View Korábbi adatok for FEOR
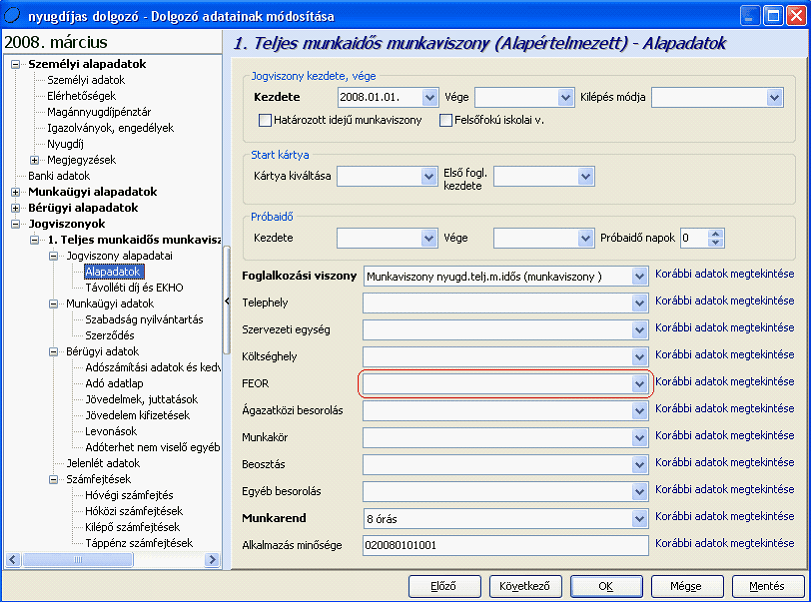 [724, 382]
